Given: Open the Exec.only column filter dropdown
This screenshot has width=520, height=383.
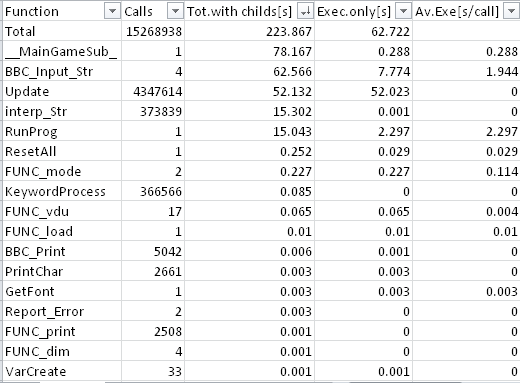Looking at the screenshot, I should click(x=403, y=11).
